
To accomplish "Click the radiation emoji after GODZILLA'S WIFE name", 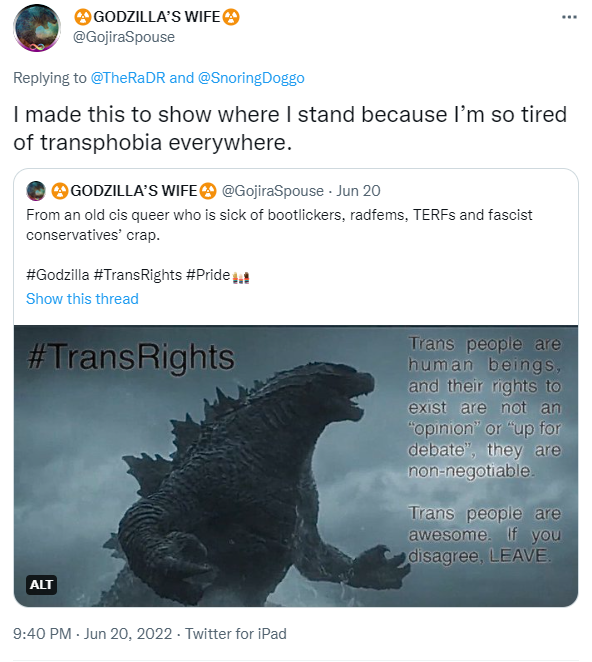I will pyautogui.click(x=231, y=17).
